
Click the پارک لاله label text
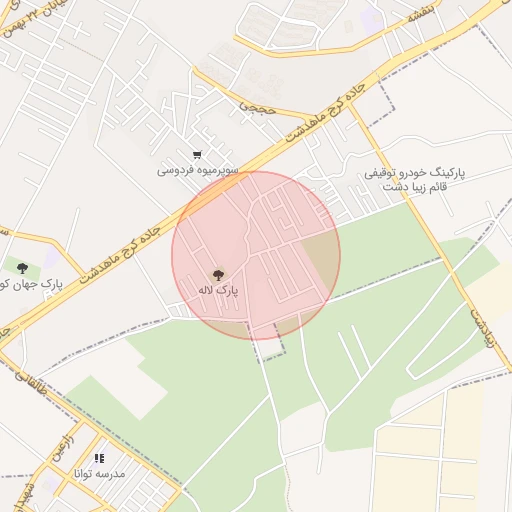tap(218, 290)
